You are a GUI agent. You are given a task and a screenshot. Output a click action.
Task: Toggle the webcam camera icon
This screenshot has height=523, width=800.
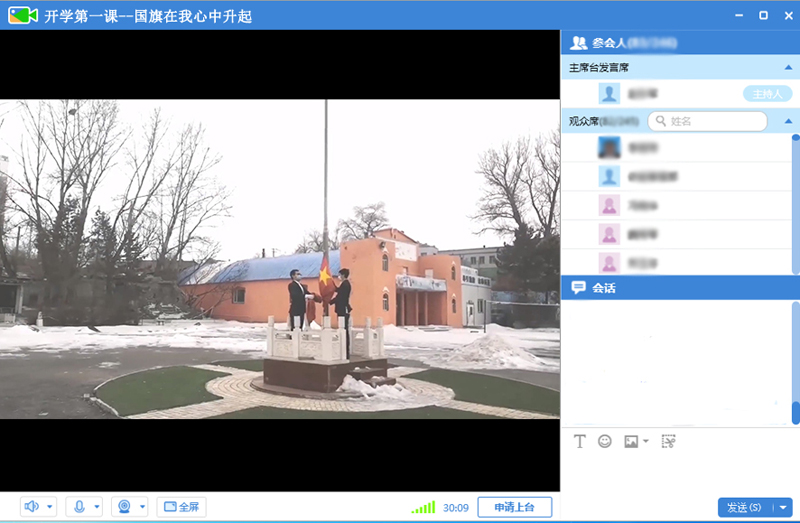pos(125,507)
